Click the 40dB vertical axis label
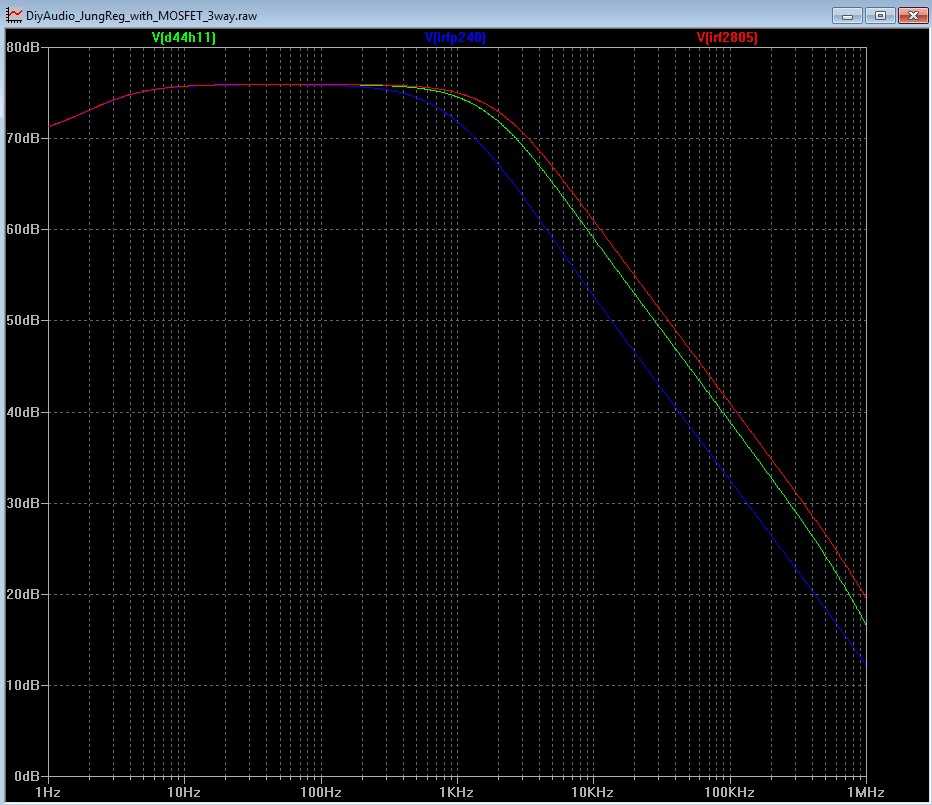The width and height of the screenshot is (932, 805). [23, 411]
